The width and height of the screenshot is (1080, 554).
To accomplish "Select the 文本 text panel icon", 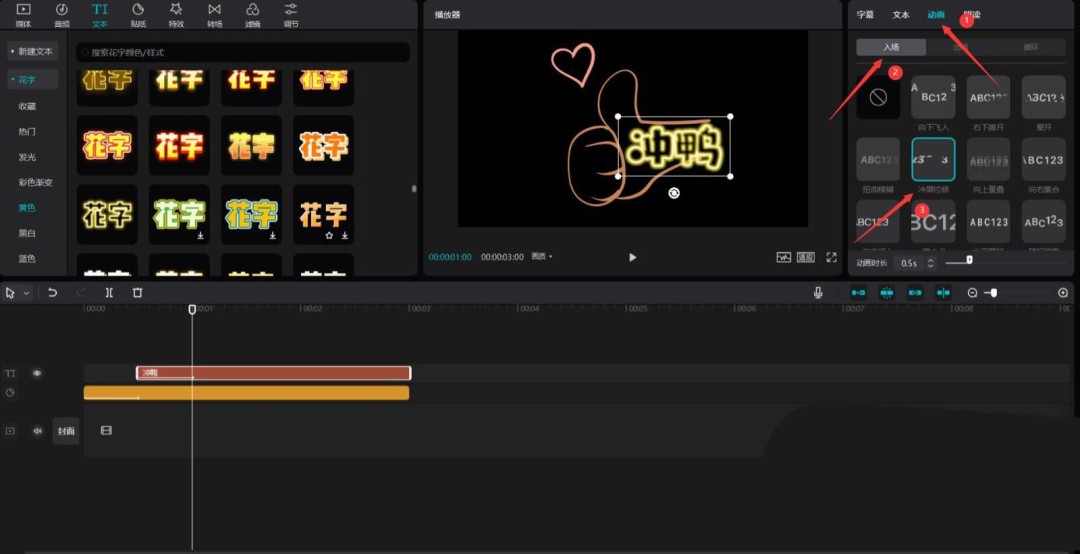I will tap(100, 14).
